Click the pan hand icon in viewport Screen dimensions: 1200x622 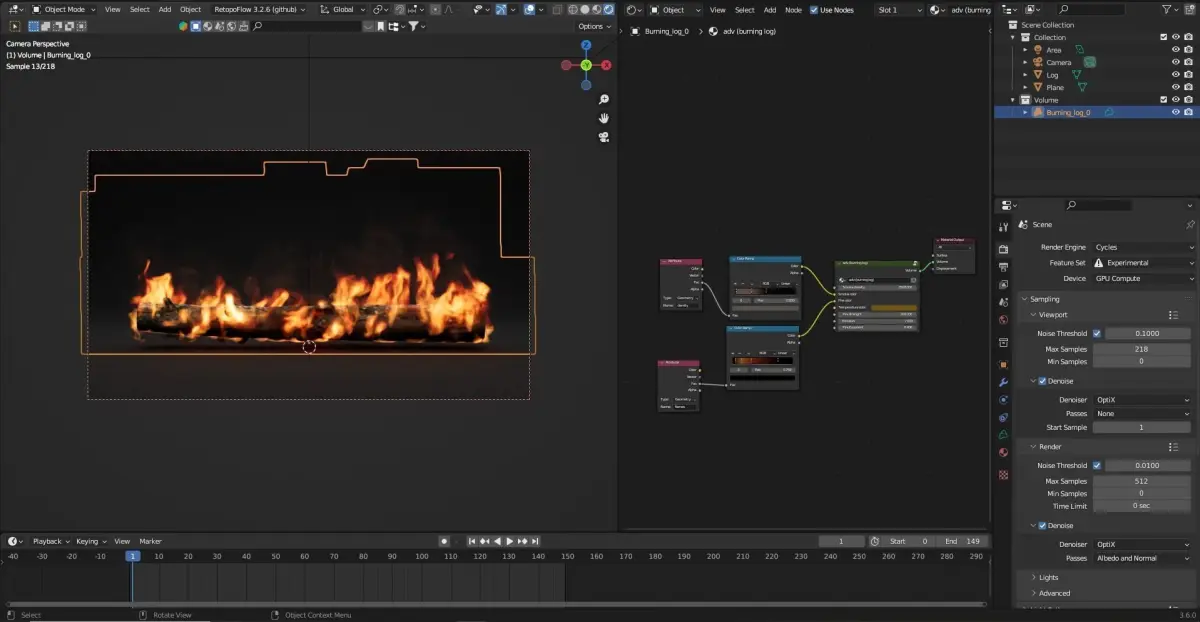(604, 118)
